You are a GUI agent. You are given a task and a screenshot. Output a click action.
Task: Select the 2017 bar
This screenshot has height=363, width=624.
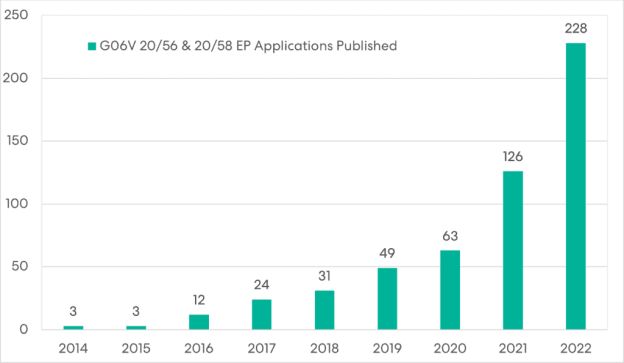pos(261,314)
